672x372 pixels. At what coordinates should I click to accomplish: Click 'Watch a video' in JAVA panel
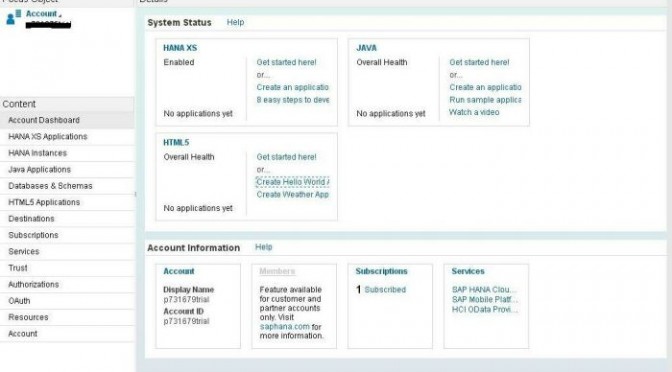click(x=474, y=112)
